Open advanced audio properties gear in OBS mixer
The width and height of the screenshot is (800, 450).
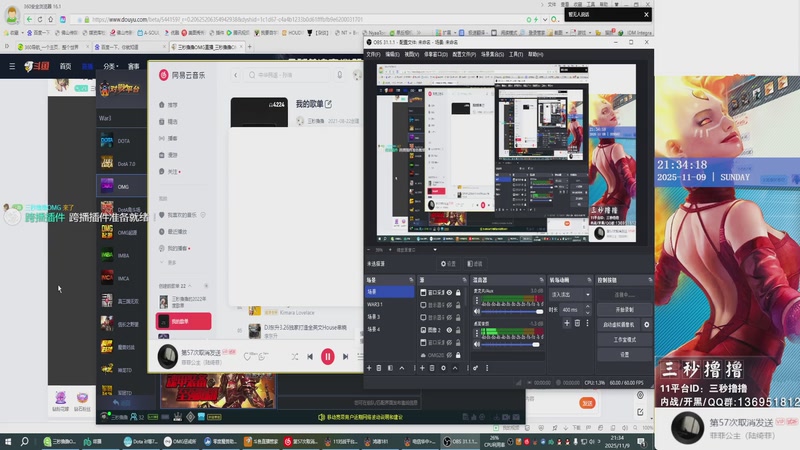point(476,368)
